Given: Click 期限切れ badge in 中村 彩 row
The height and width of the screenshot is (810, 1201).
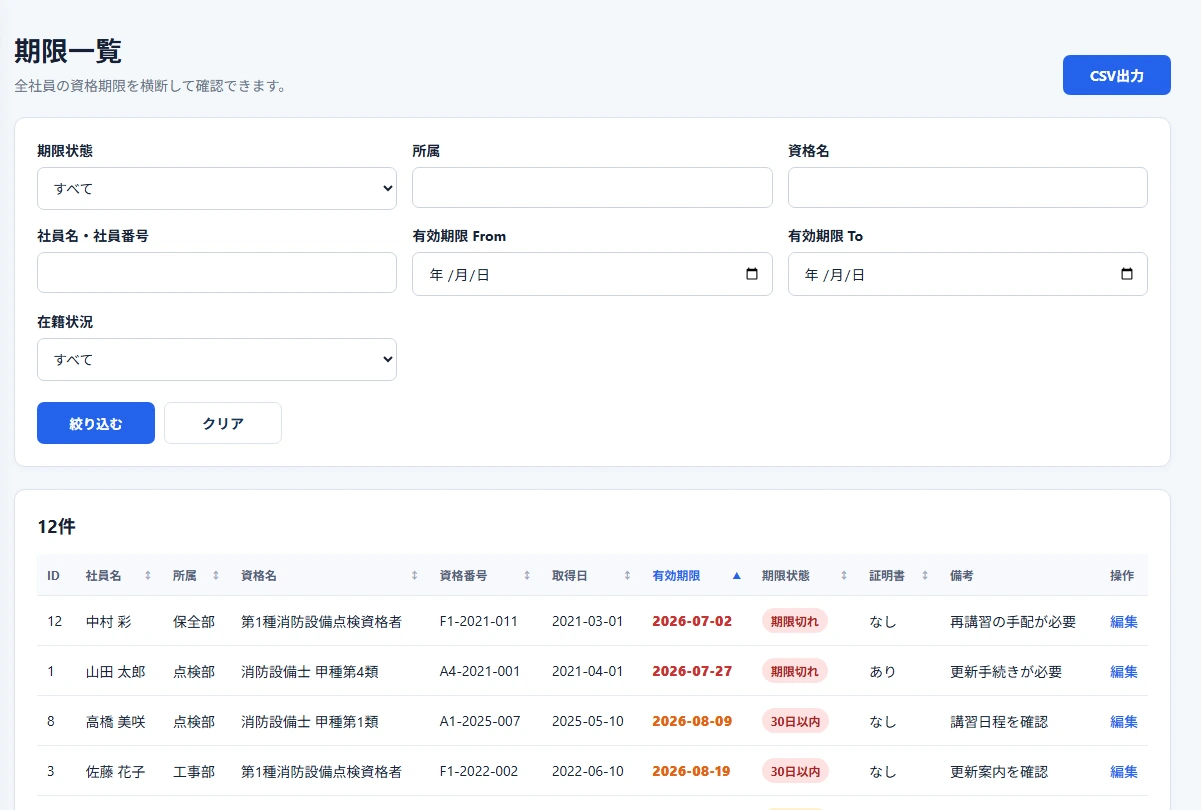Looking at the screenshot, I should pyautogui.click(x=794, y=621).
